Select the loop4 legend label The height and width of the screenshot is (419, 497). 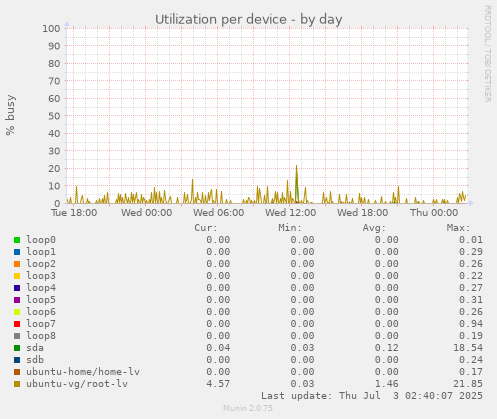coord(41,288)
